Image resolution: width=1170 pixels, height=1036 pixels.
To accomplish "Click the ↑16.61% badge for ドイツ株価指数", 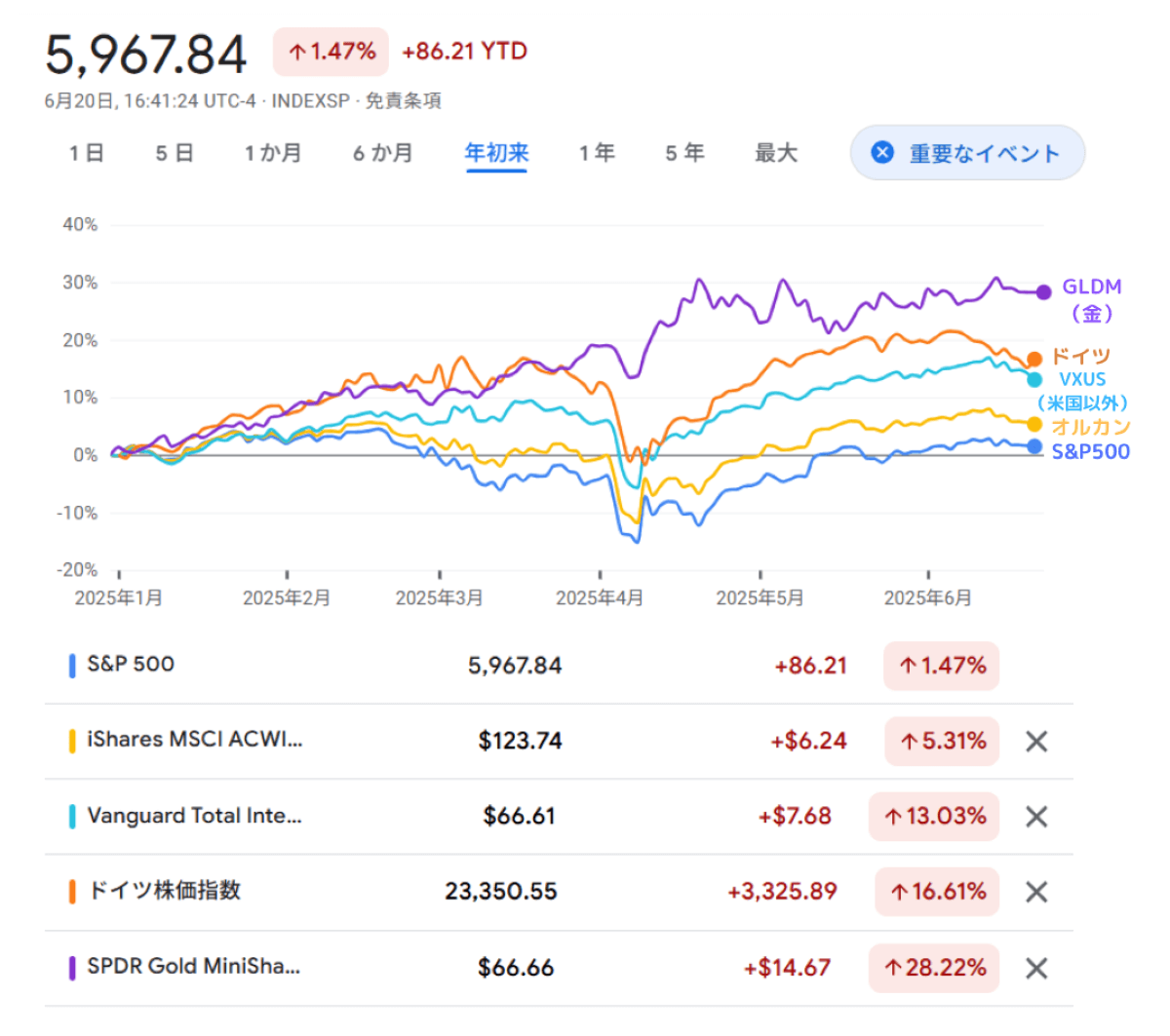I will 937,892.
